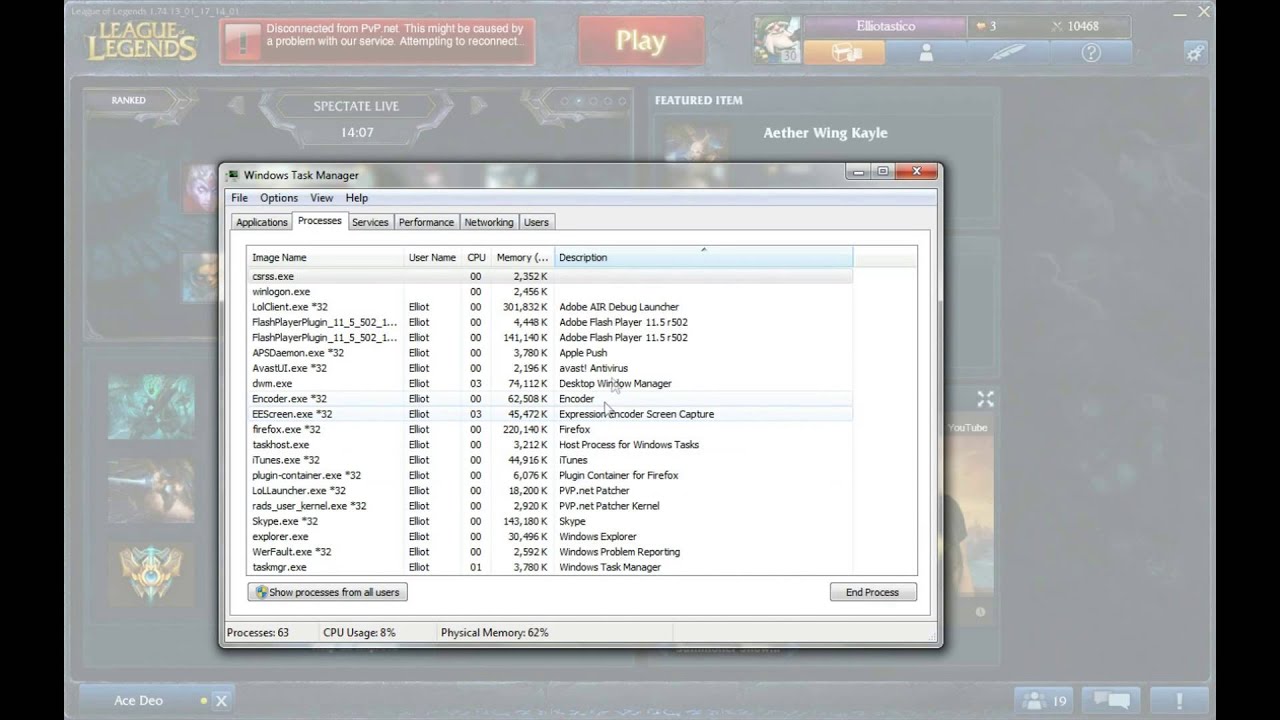This screenshot has height=720, width=1280.
Task: Select Skype.exe *32 process
Action: point(550,521)
